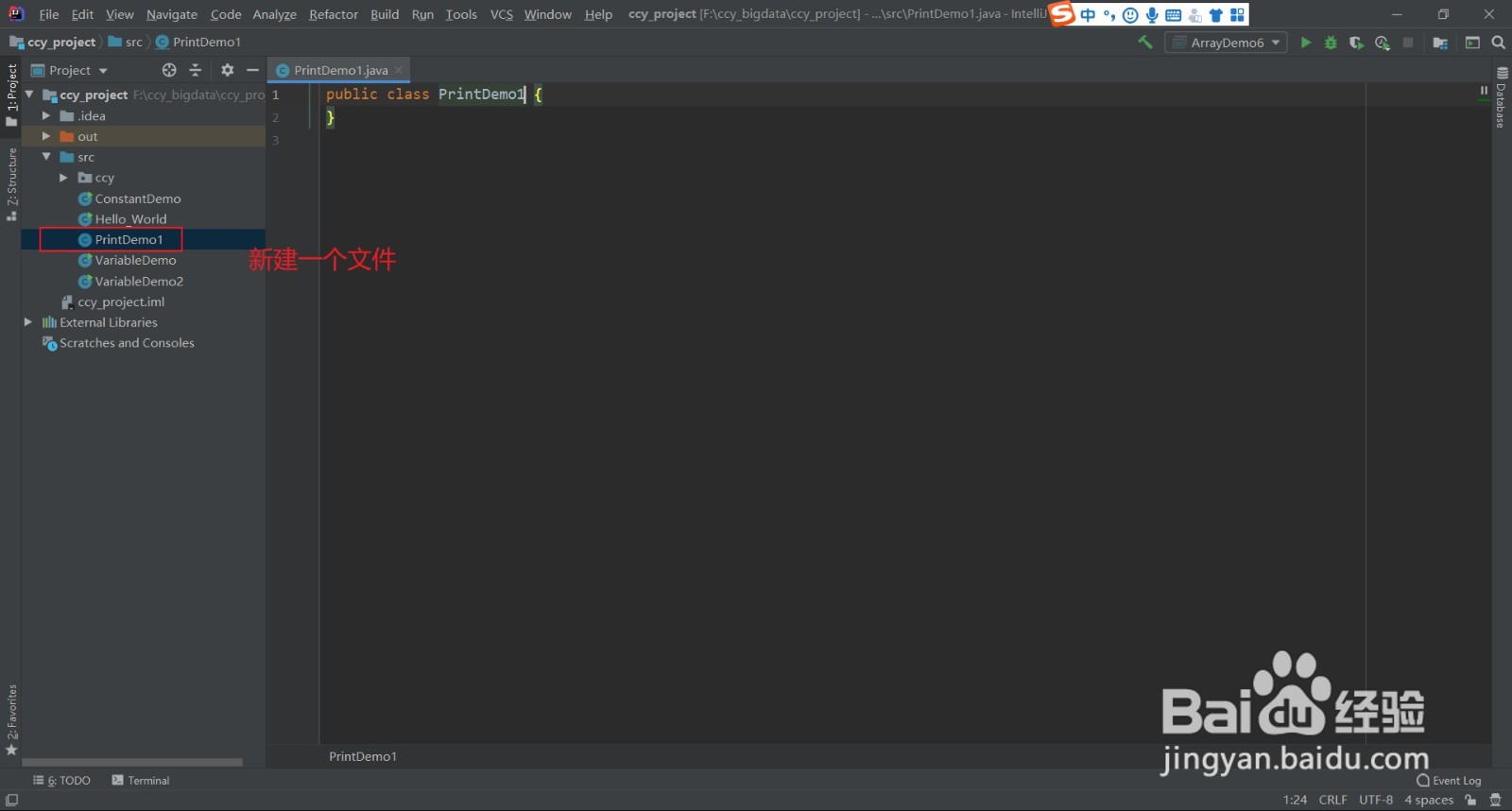Open the Structure tool window tab

(11, 184)
